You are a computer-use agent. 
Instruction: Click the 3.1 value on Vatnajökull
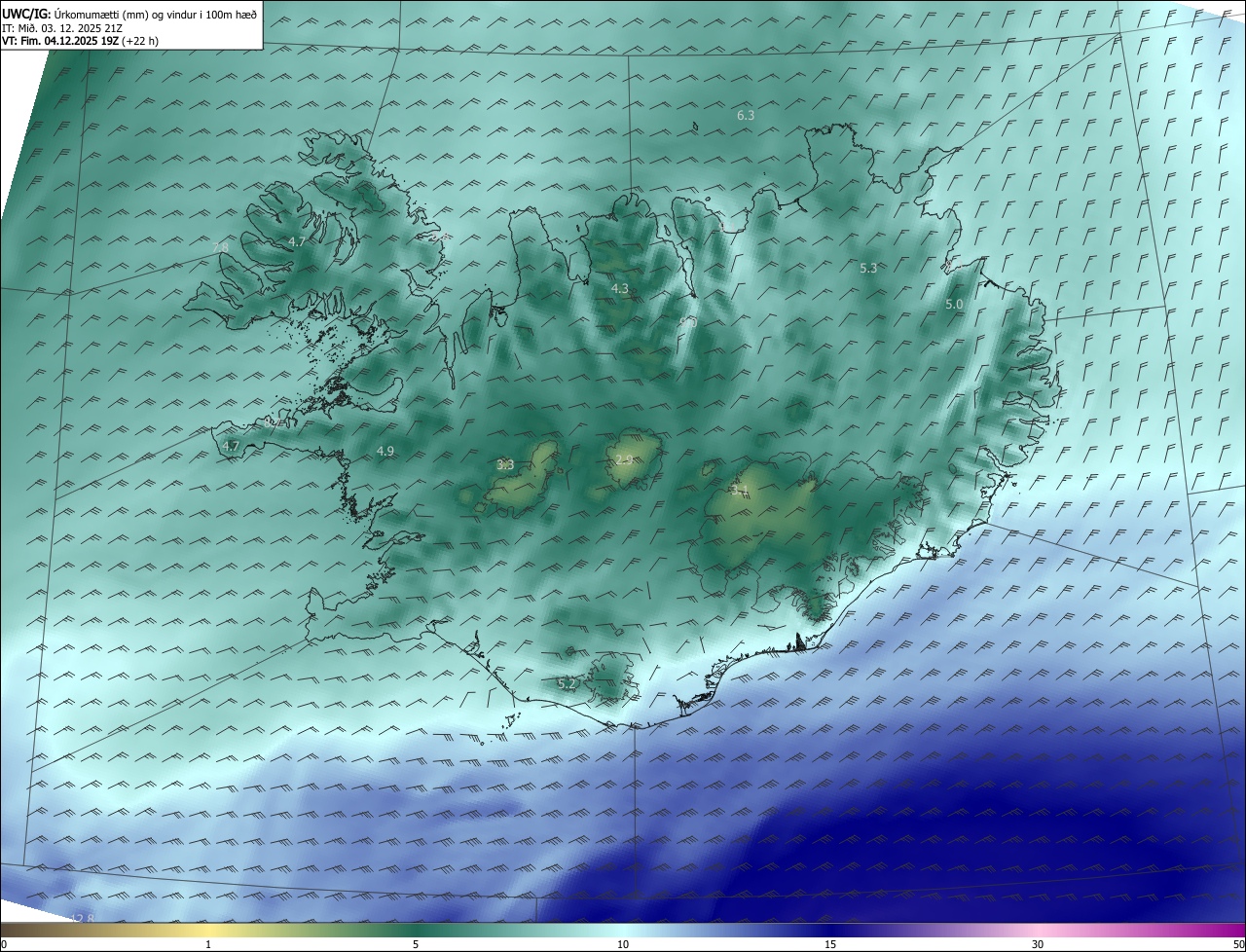tap(740, 492)
